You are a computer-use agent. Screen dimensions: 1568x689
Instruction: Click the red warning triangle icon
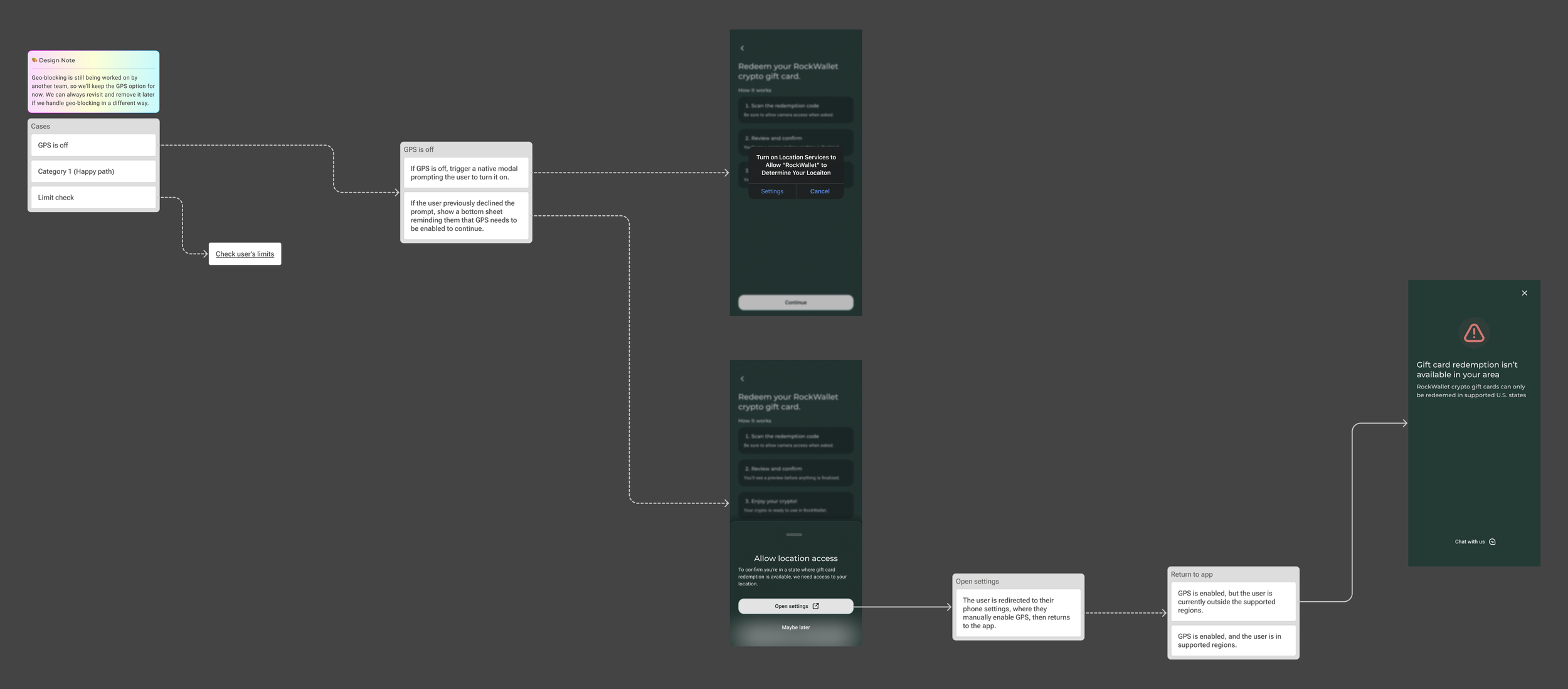pos(1474,333)
